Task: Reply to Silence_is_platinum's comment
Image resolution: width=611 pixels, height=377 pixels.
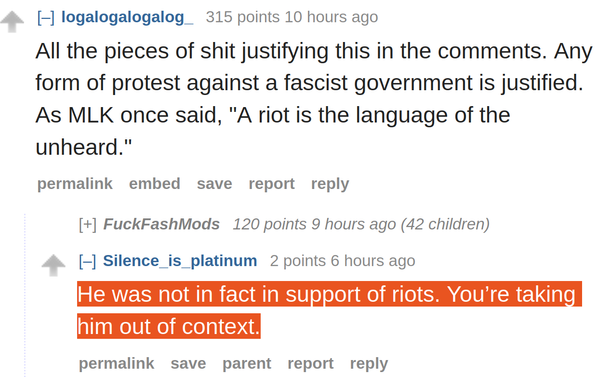Action: 369,364
